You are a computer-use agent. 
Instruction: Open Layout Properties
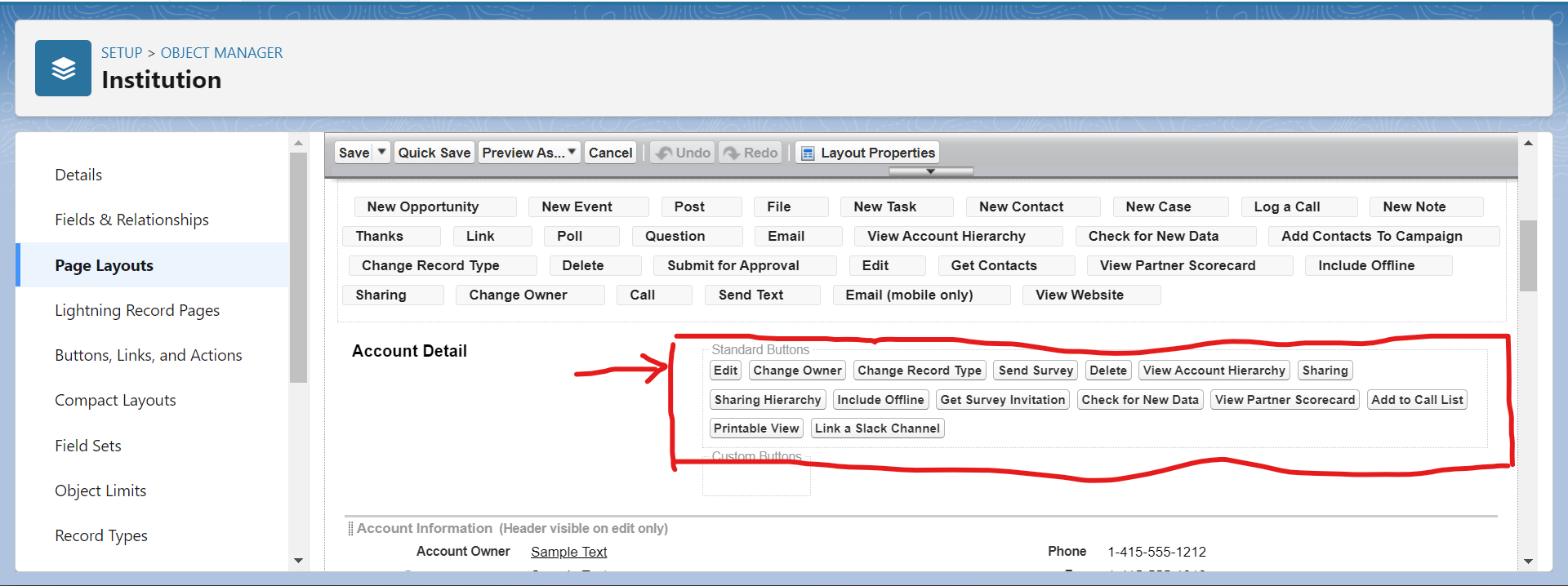click(867, 153)
